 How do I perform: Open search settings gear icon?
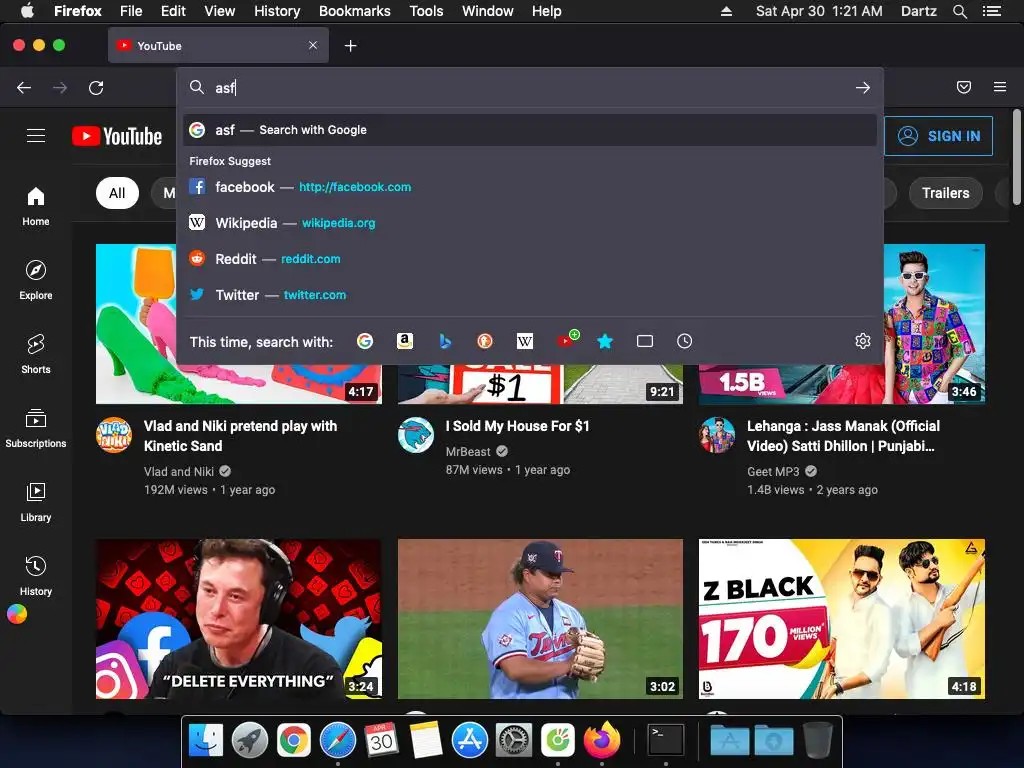point(863,341)
